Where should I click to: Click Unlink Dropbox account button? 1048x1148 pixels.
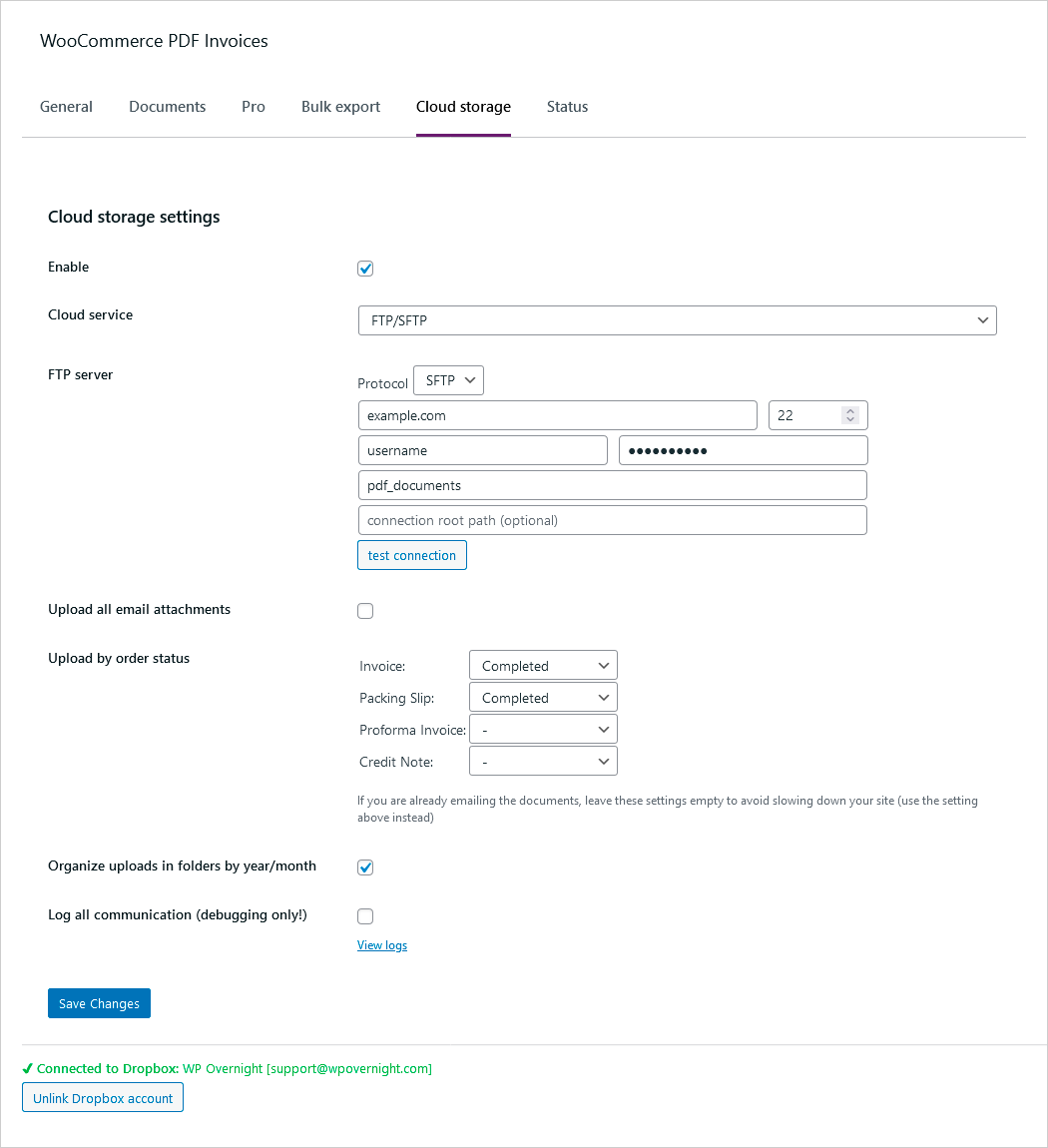[103, 1098]
